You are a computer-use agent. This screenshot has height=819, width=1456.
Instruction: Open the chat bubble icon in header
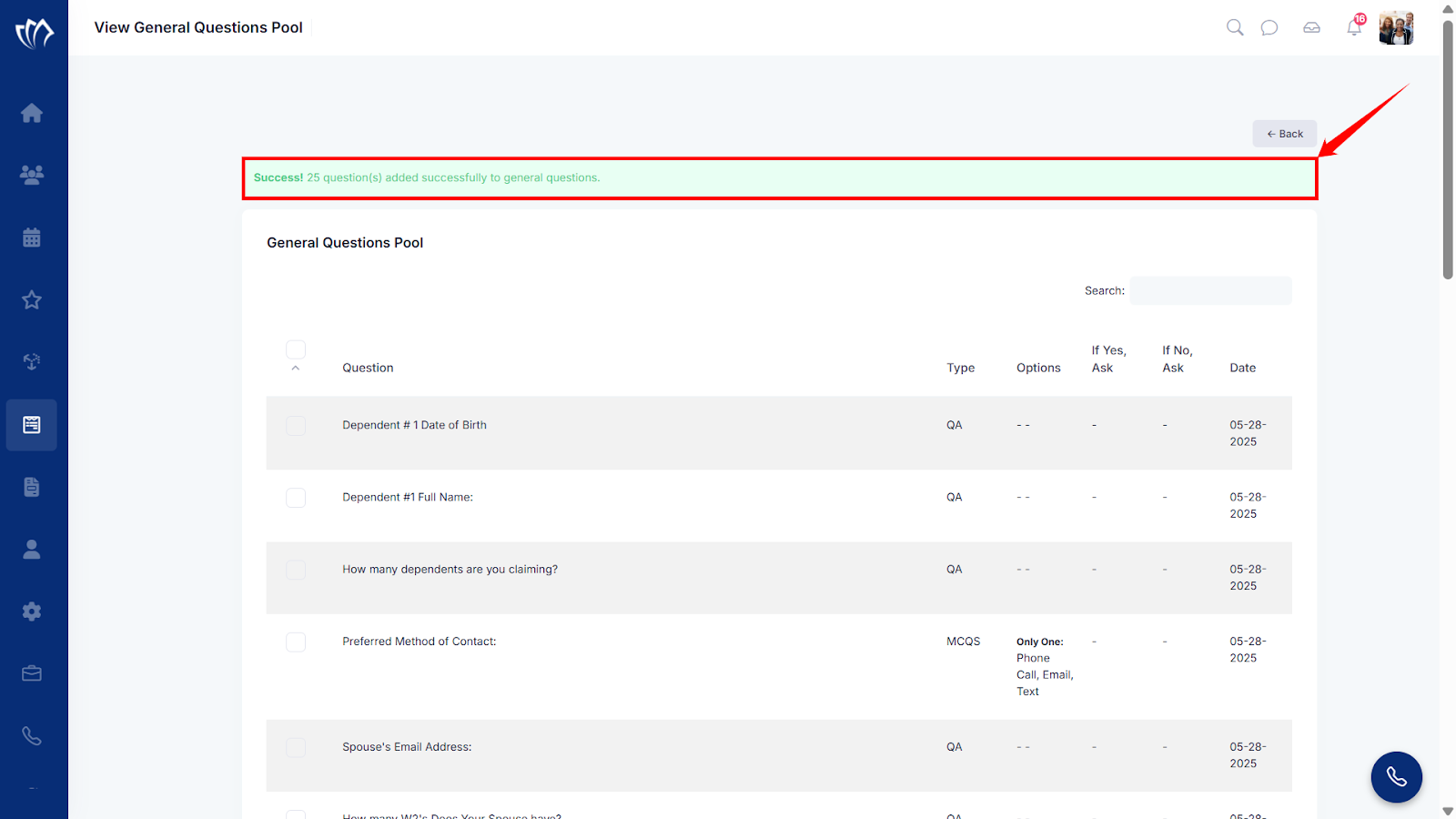(x=1269, y=27)
